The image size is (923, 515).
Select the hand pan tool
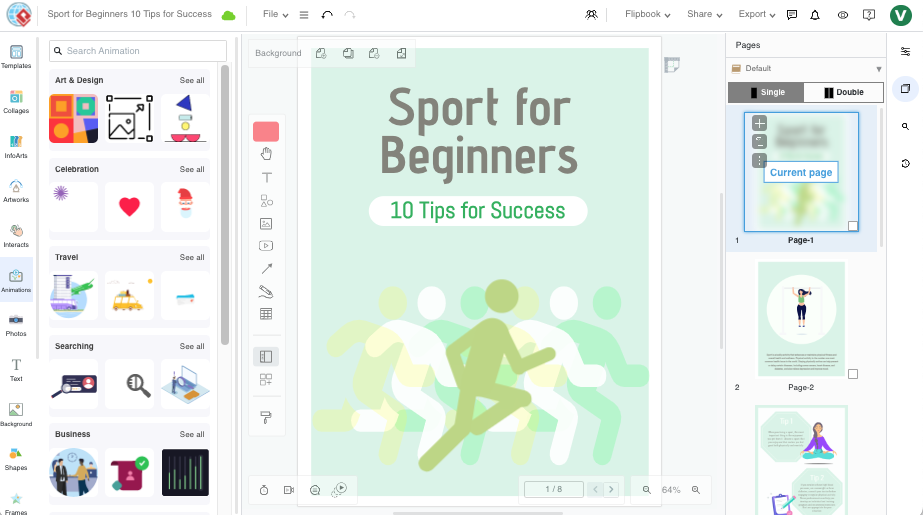click(x=266, y=154)
